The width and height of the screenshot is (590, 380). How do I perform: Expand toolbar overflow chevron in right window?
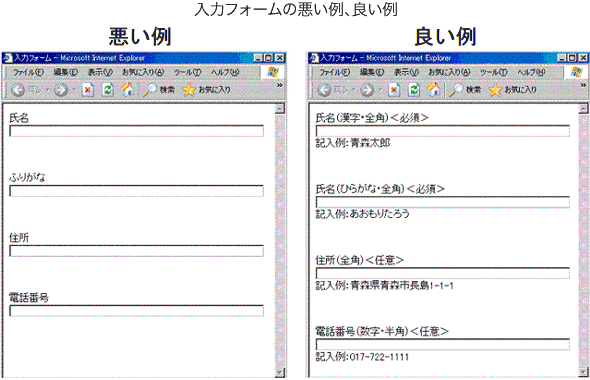pyautogui.click(x=583, y=85)
